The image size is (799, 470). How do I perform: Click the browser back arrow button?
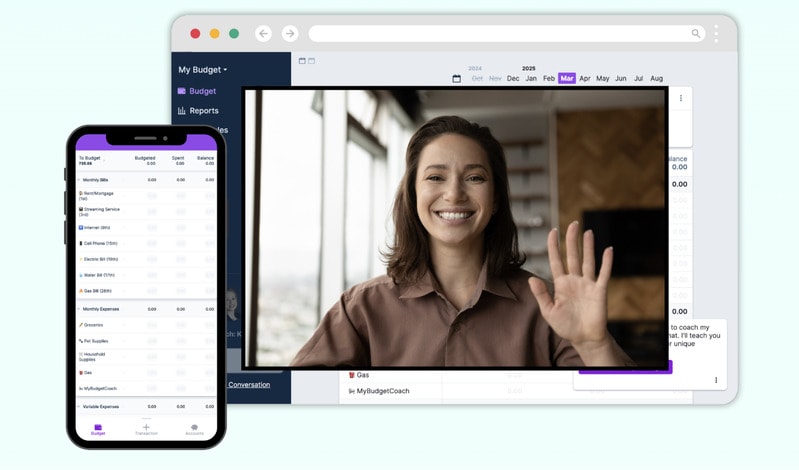[264, 34]
